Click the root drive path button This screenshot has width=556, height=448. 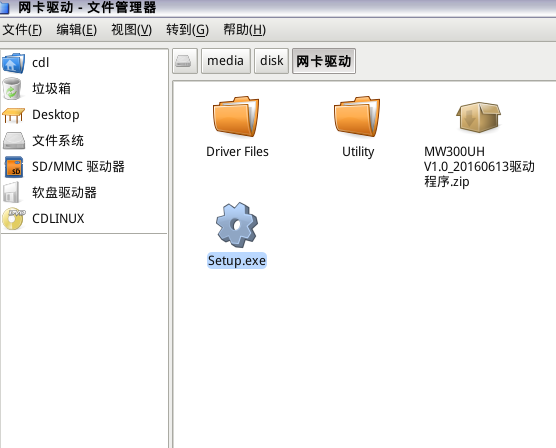click(x=185, y=61)
